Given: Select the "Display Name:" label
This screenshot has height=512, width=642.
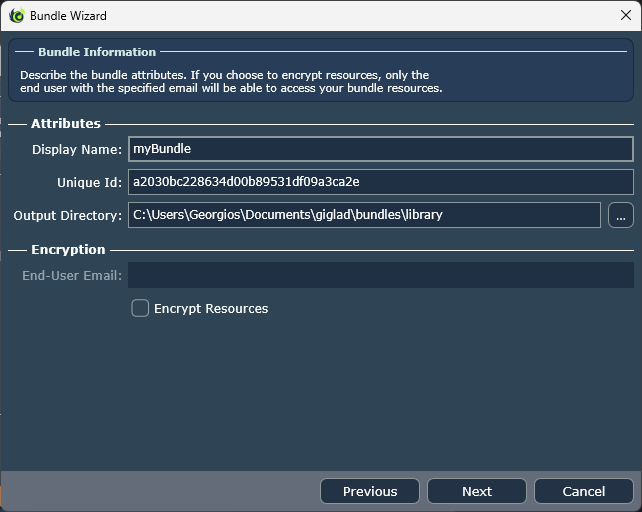Looking at the screenshot, I should point(77,150).
